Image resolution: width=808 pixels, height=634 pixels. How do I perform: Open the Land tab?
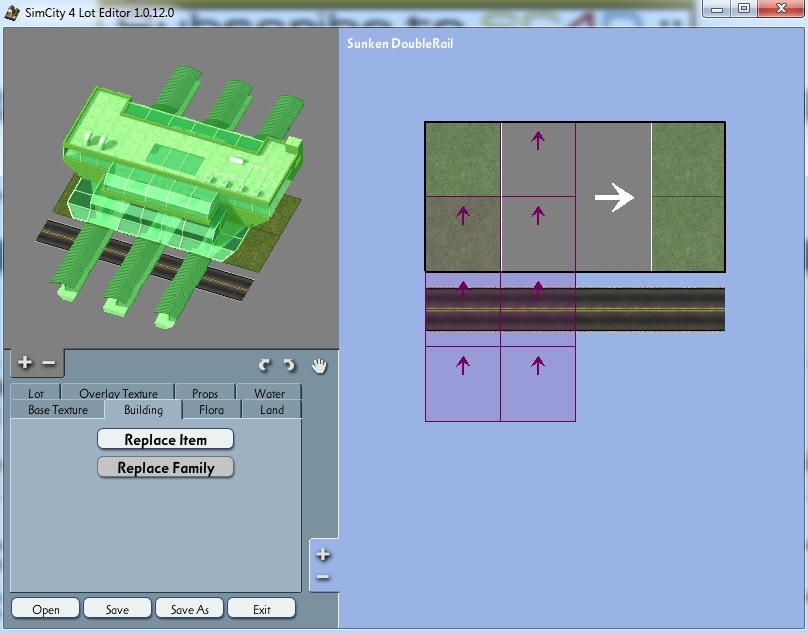tap(272, 410)
